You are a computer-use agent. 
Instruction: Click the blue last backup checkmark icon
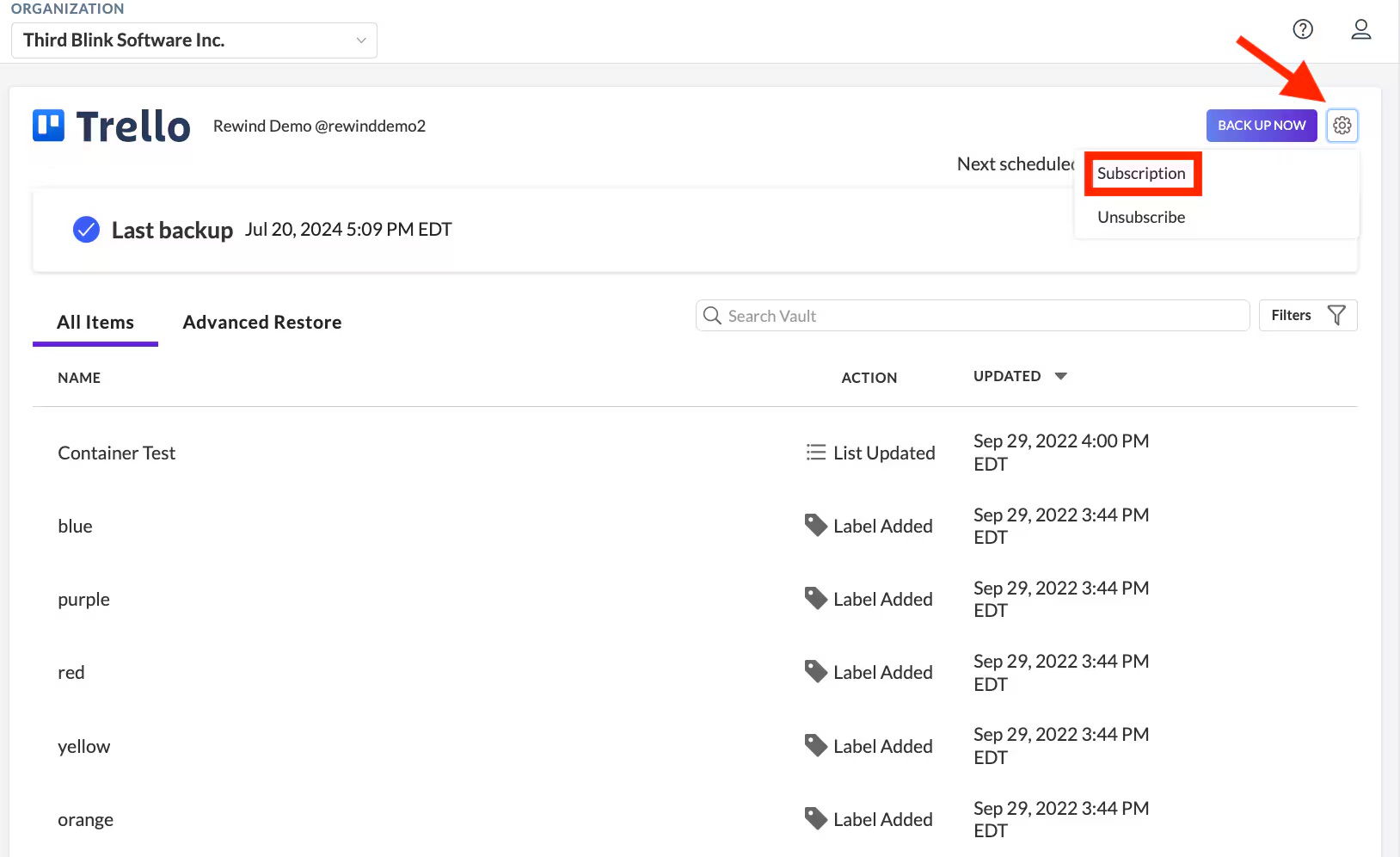click(x=86, y=230)
